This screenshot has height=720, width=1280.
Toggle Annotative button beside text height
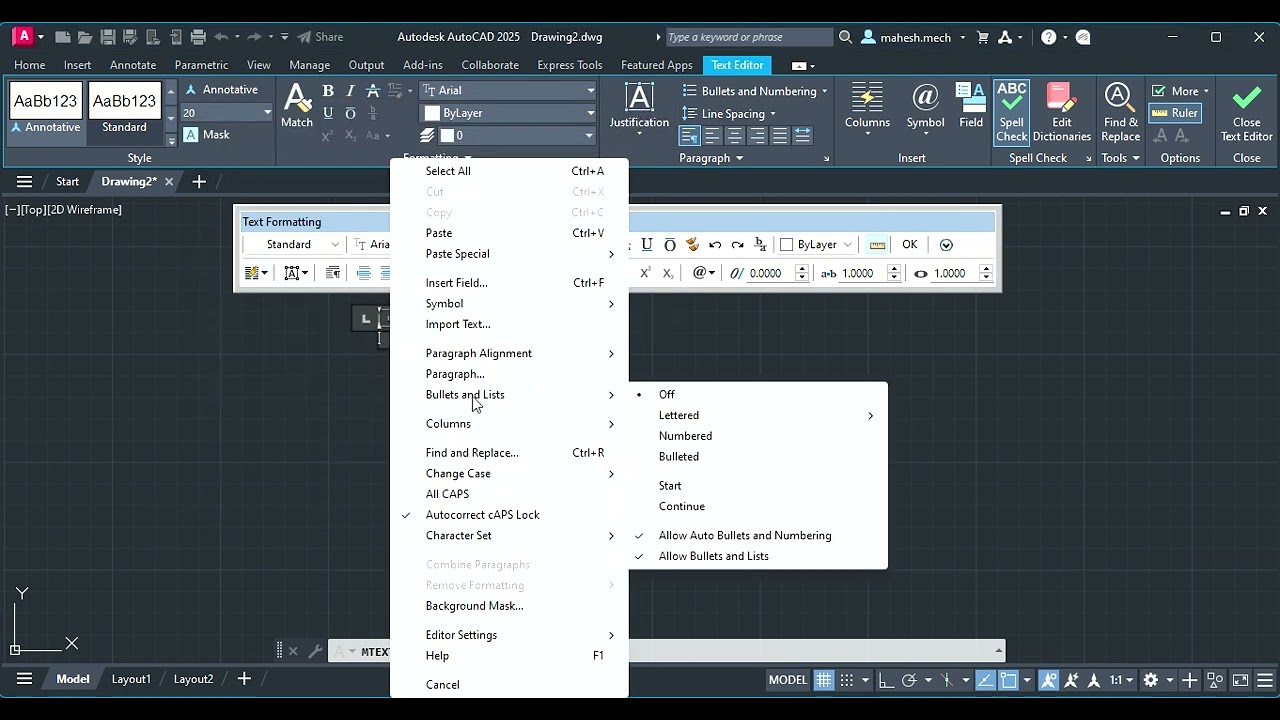221,90
